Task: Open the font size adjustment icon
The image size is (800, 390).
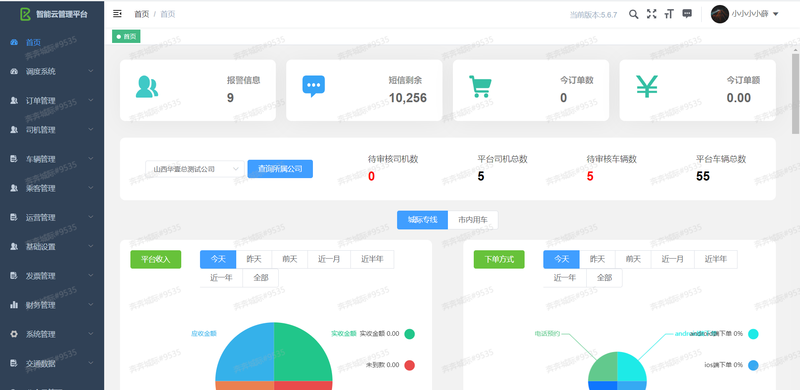Action: tap(669, 14)
